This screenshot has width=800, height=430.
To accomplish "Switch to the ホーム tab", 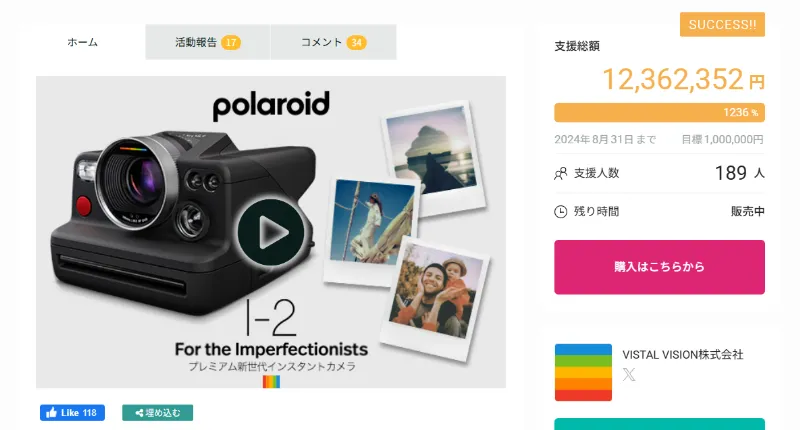I will pos(83,42).
